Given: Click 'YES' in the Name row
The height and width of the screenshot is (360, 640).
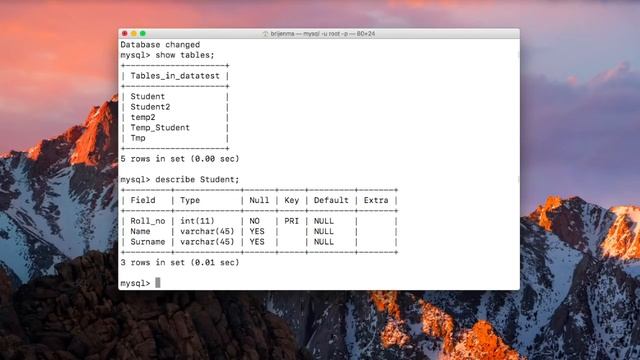Looking at the screenshot, I should click(257, 231).
